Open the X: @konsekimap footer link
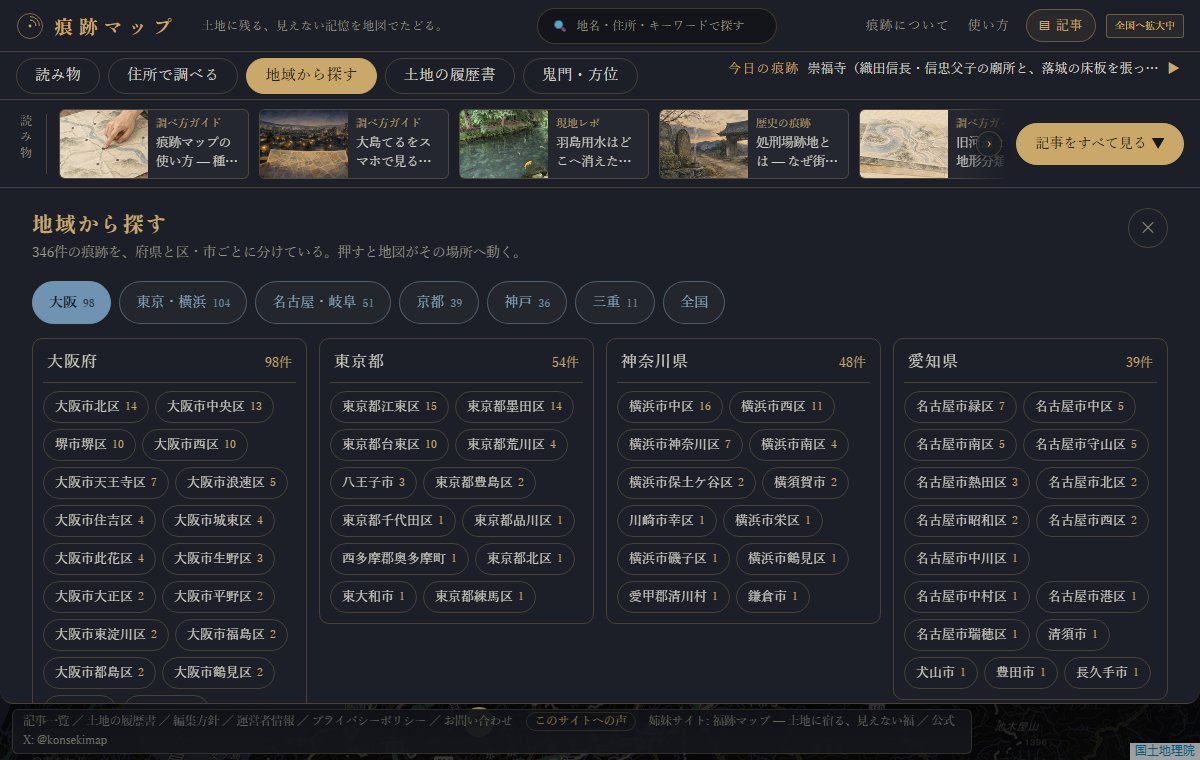Screen dimensions: 1200x760 [64, 741]
